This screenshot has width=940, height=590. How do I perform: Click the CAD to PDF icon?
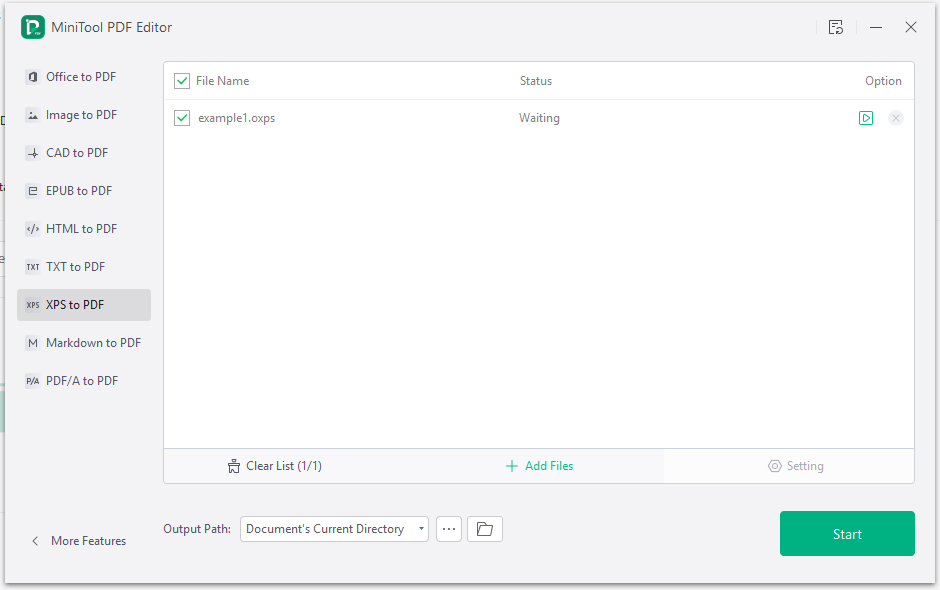33,153
